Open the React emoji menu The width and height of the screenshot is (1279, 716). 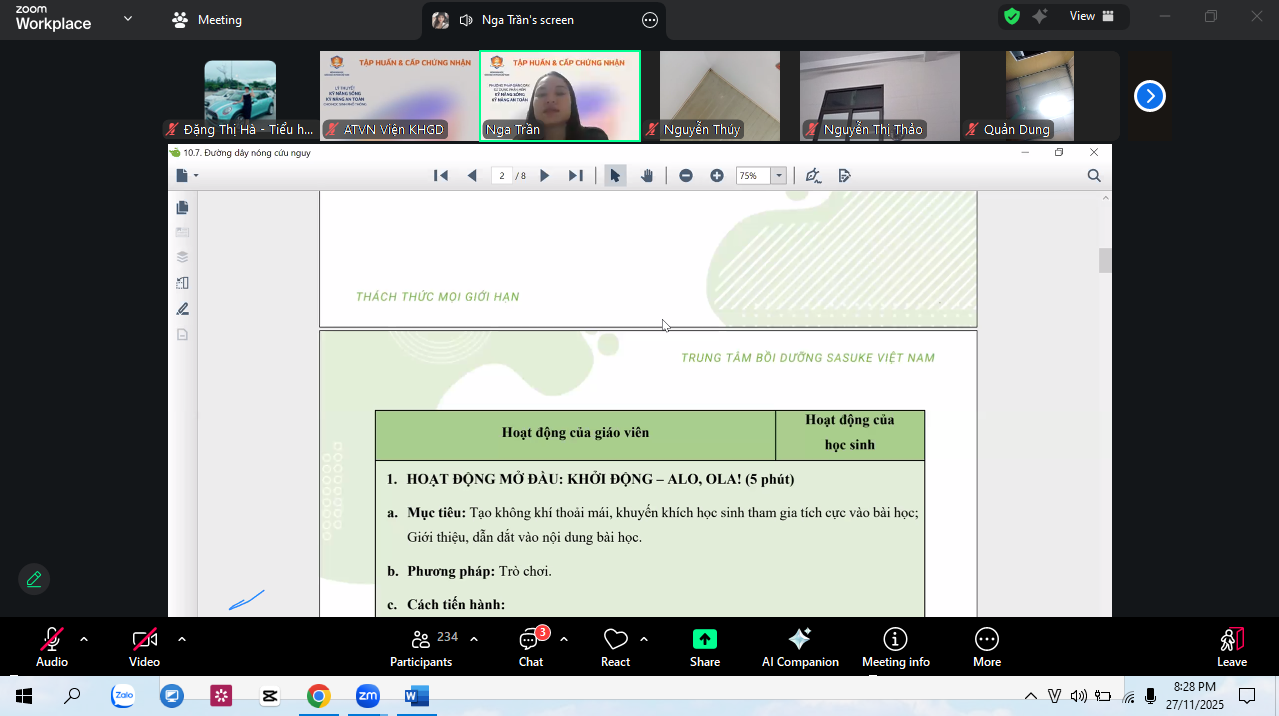(615, 640)
